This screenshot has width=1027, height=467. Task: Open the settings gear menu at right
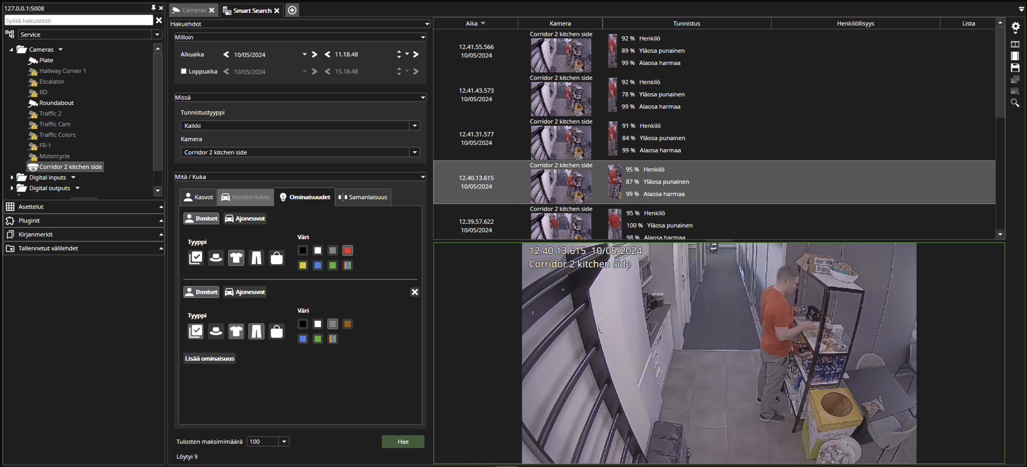(x=1015, y=27)
